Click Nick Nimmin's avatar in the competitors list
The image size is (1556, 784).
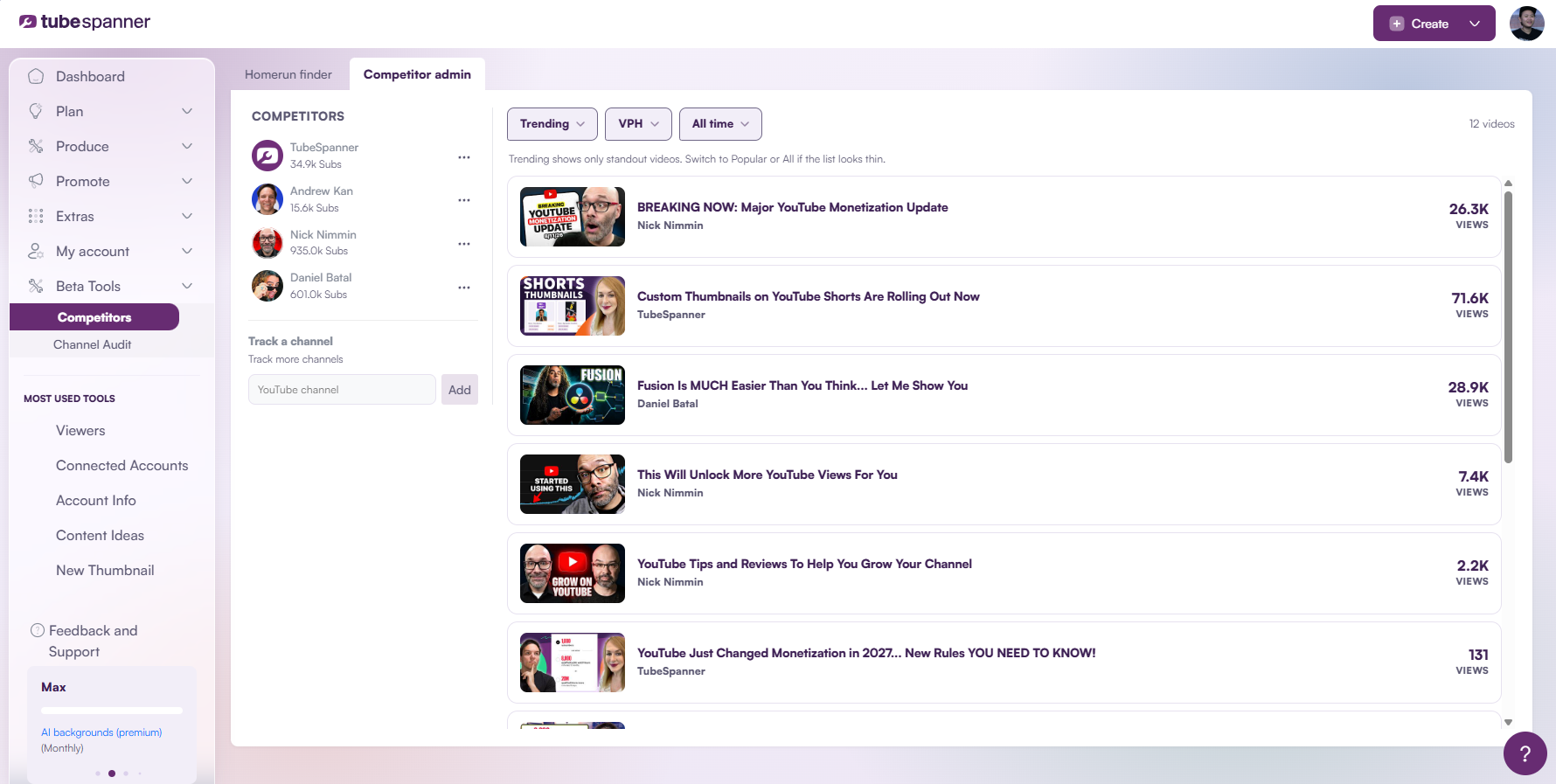(x=267, y=243)
